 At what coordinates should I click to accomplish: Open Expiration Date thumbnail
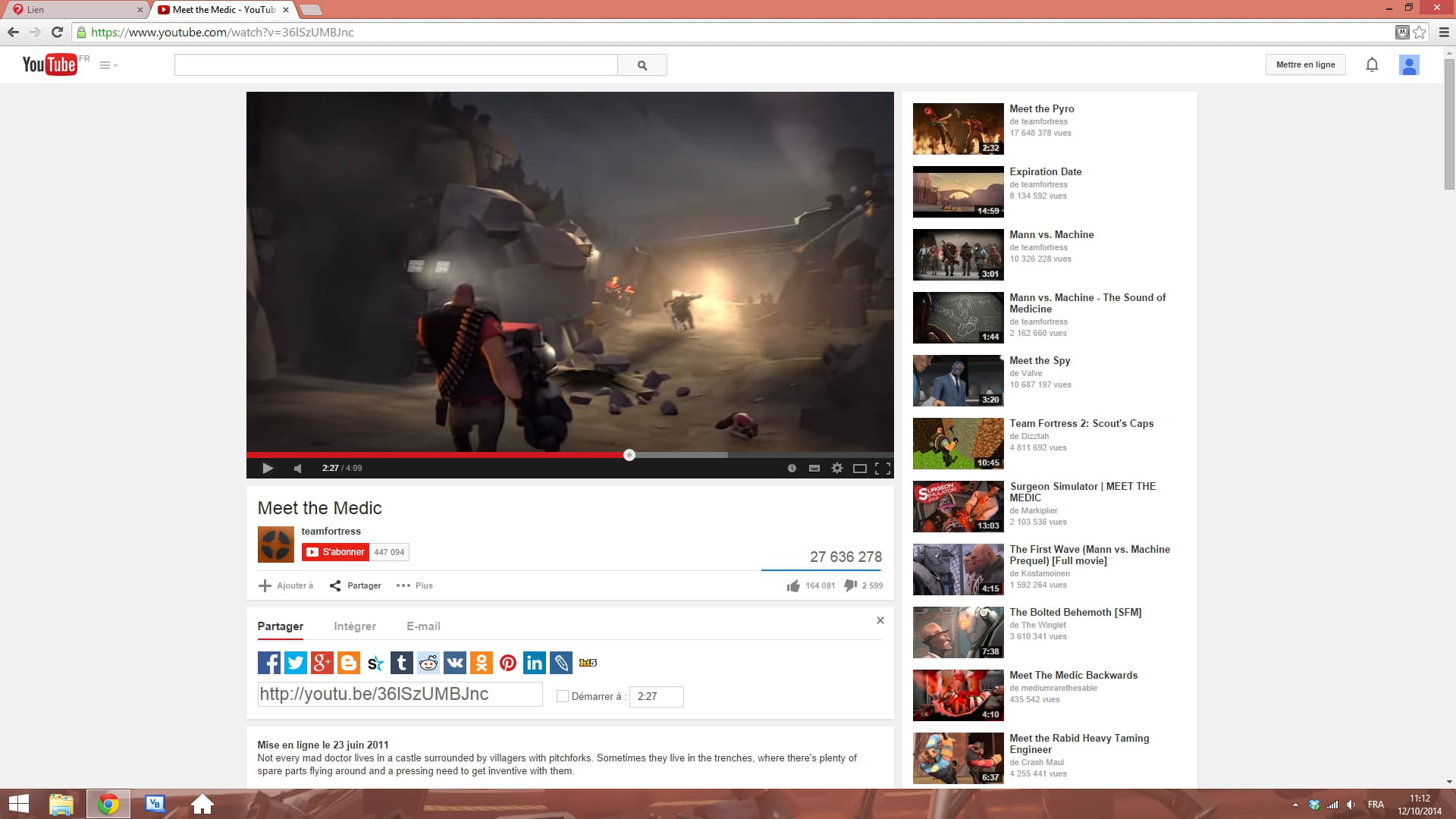958,192
